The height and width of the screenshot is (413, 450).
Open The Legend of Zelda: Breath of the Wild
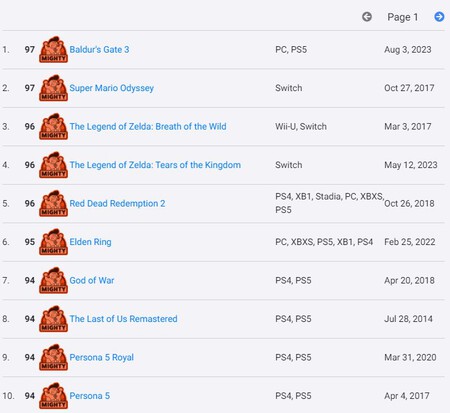[148, 126]
